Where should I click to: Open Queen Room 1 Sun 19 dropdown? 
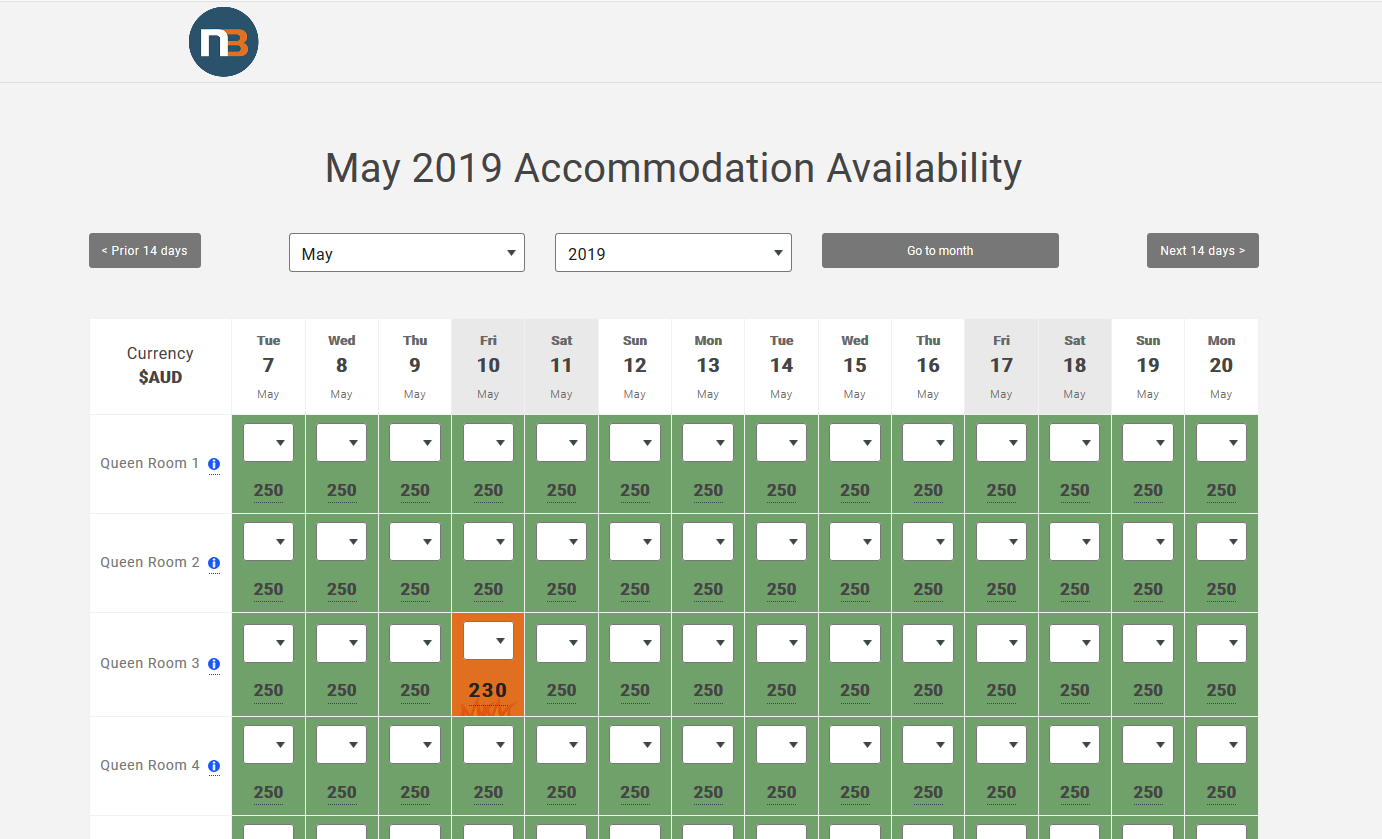(x=1148, y=443)
